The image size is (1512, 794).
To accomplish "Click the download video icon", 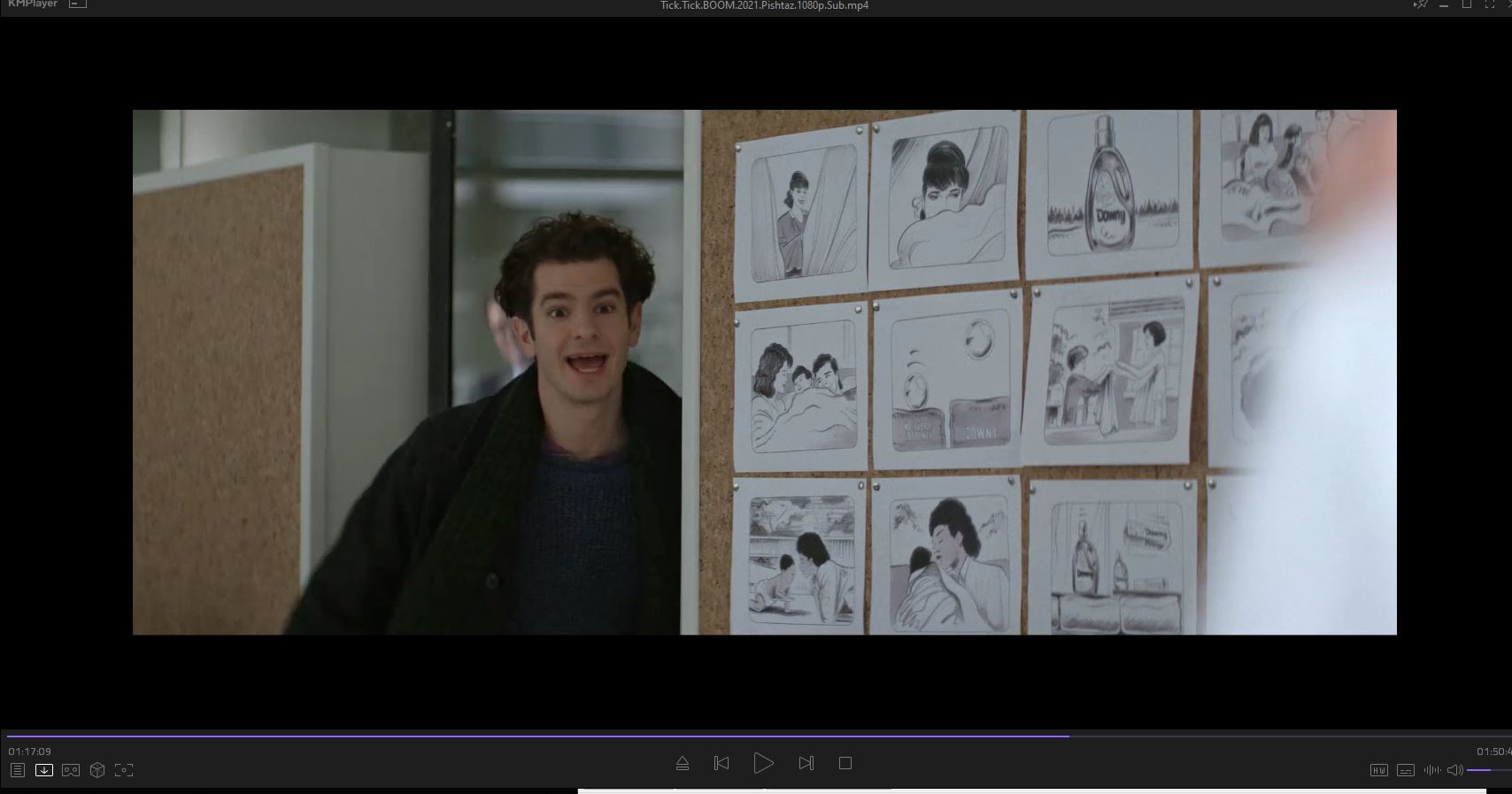I will tap(43, 770).
